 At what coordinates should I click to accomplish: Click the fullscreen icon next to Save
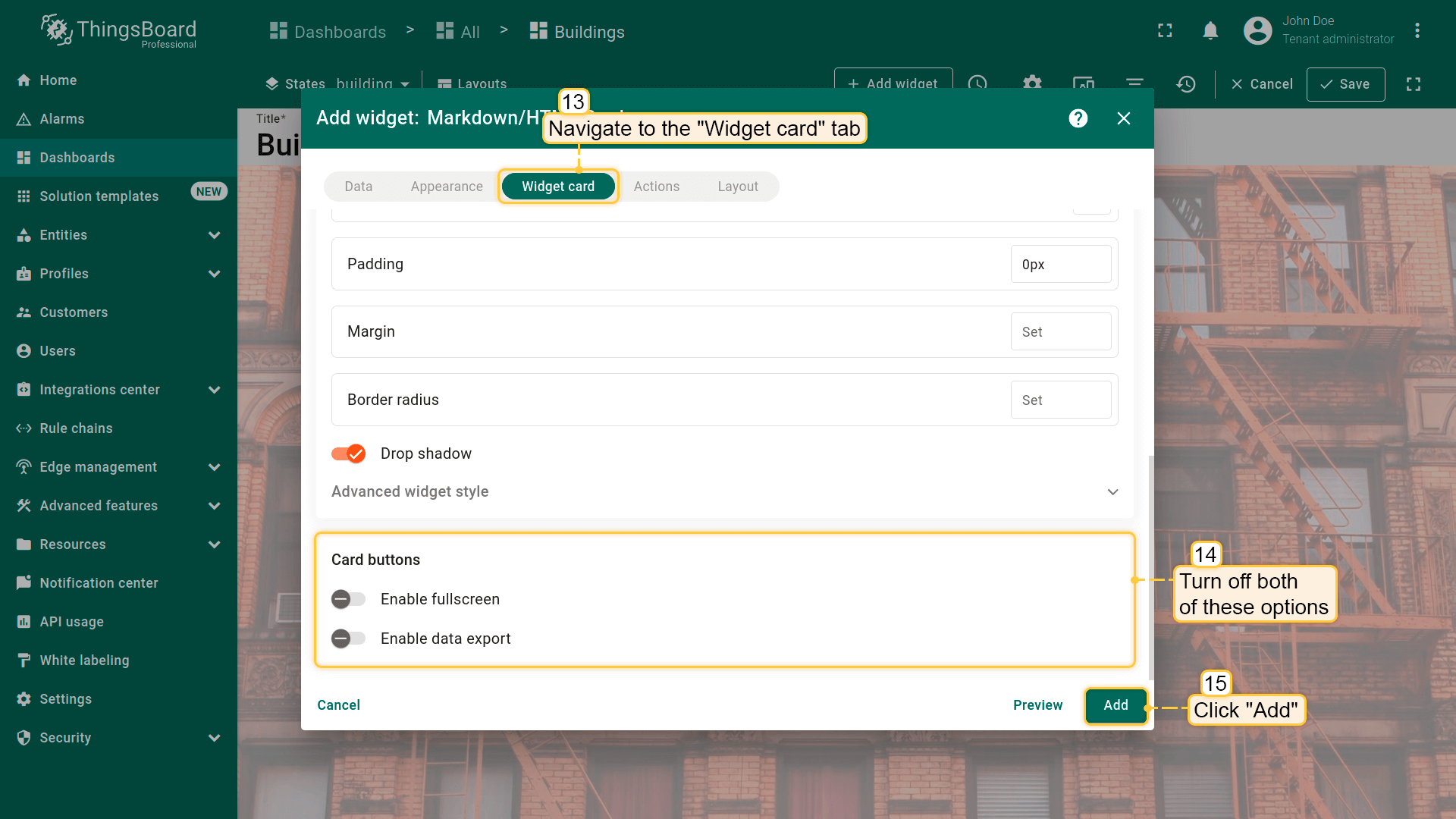point(1413,84)
